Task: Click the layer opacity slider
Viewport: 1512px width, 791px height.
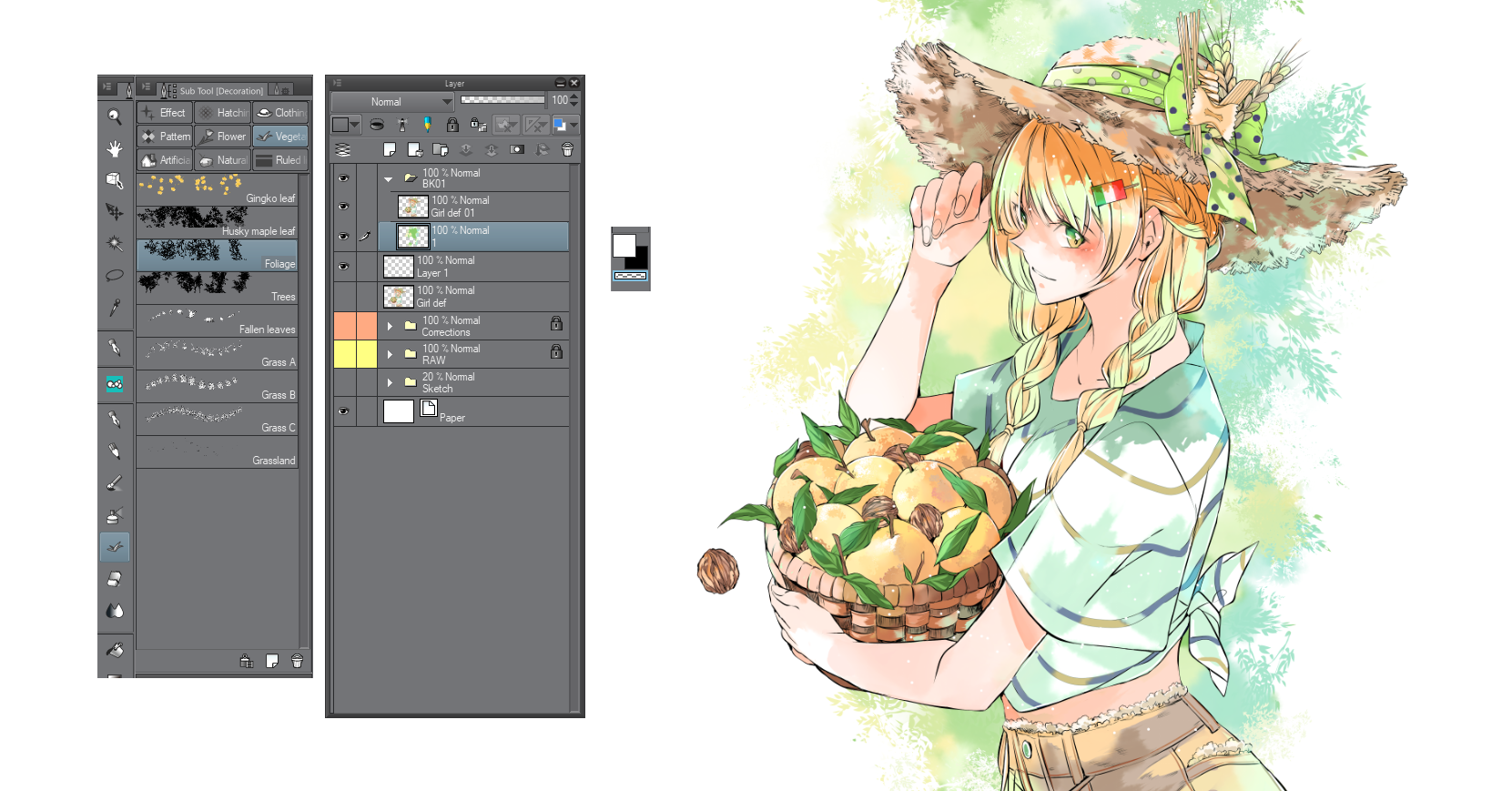Action: 502,100
